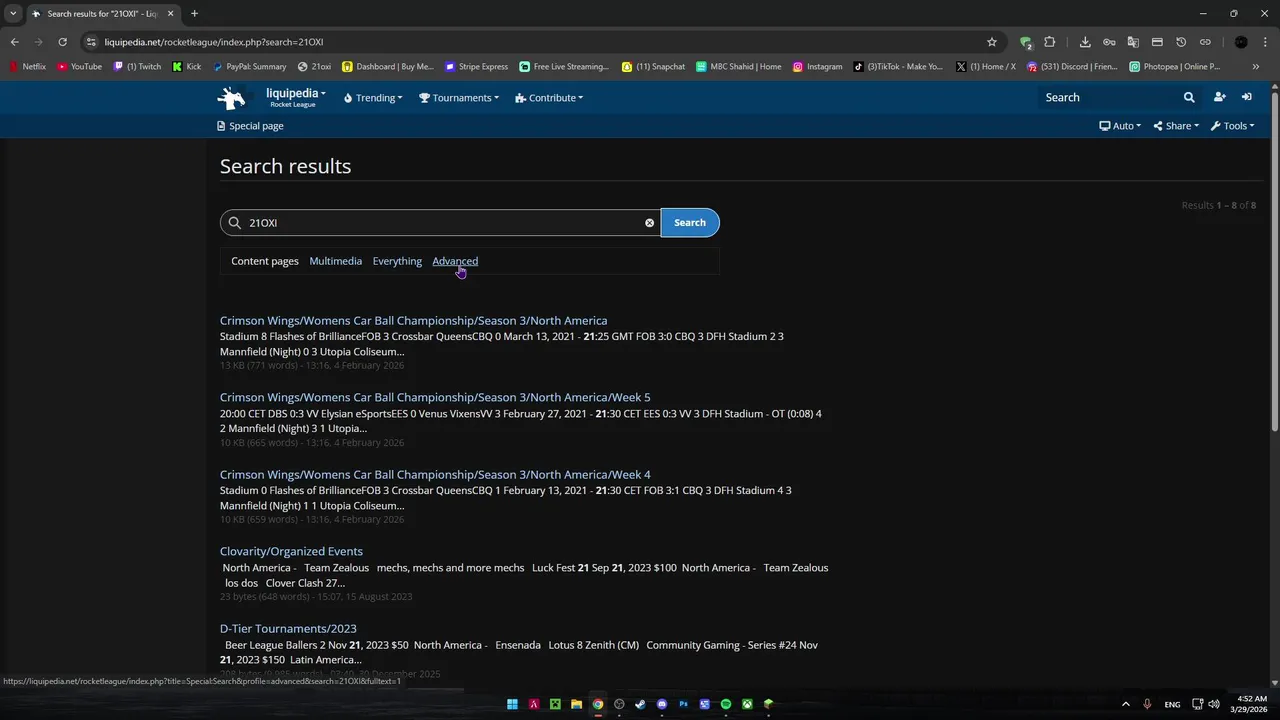Viewport: 1280px width, 720px height.
Task: Click the green chat extension icon
Action: (x=1026, y=42)
